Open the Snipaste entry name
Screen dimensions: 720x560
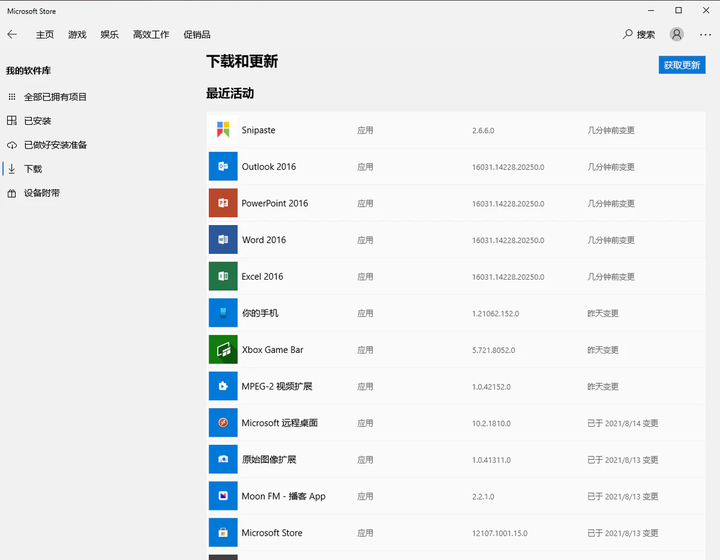tap(259, 130)
